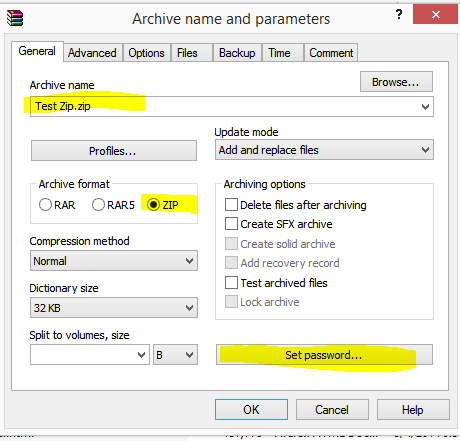The width and height of the screenshot is (460, 441).
Task: Open the Profiles button
Action: coord(114,151)
